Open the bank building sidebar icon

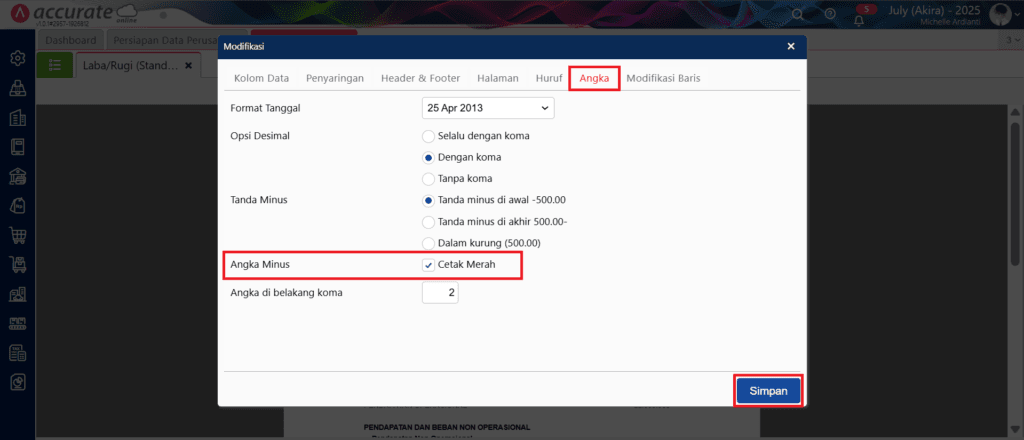(x=17, y=177)
